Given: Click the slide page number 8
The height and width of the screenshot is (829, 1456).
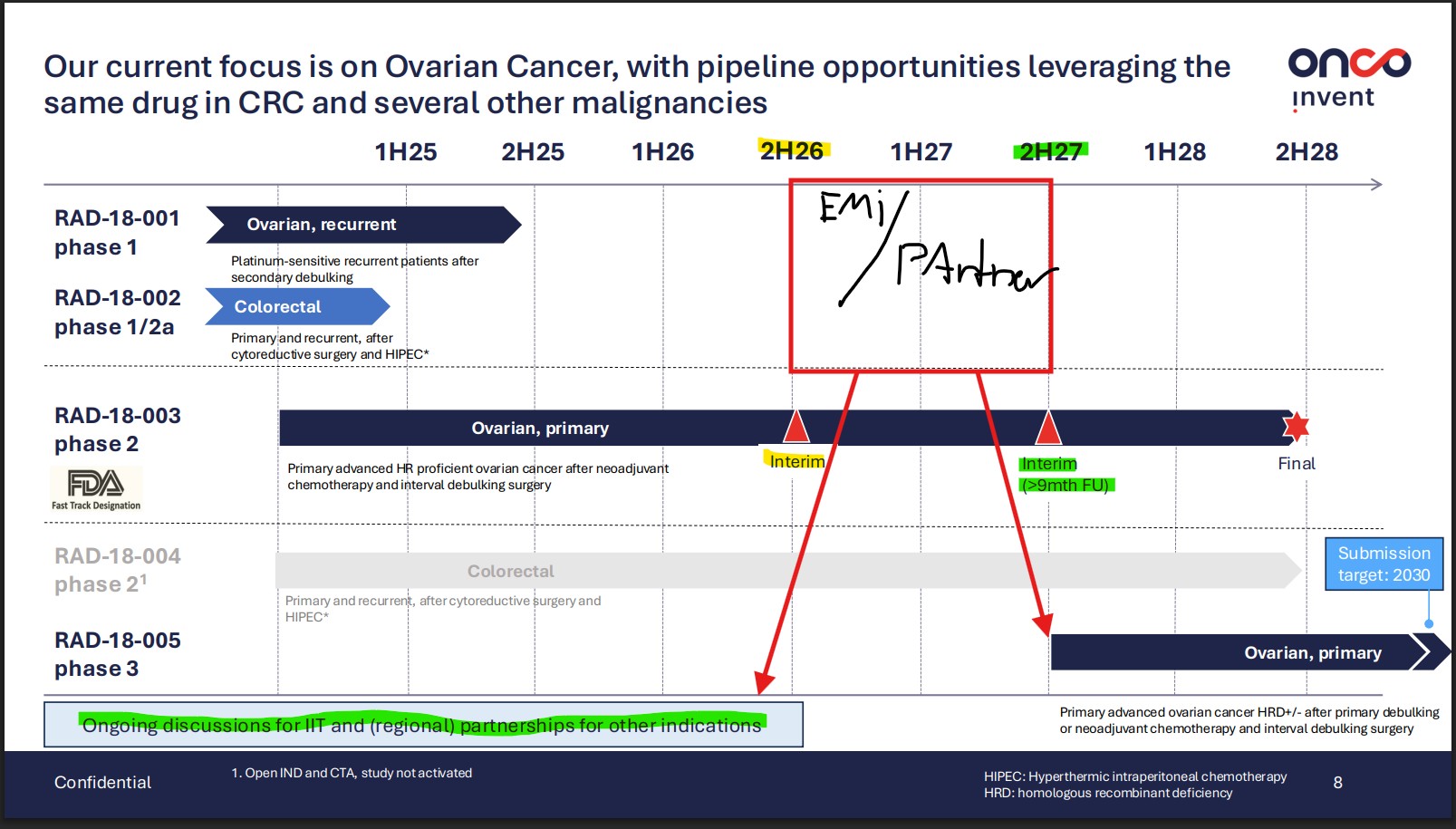Looking at the screenshot, I should (x=1337, y=783).
